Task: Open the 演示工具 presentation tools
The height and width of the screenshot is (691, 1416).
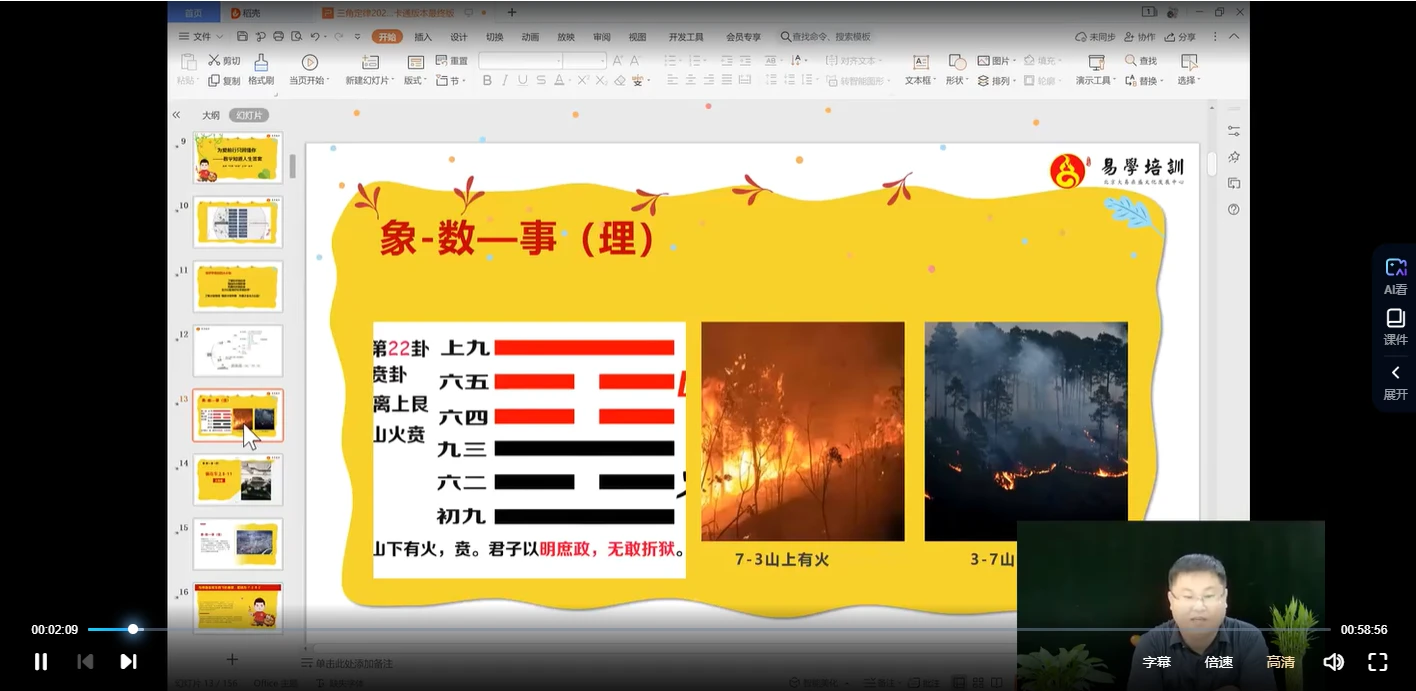Action: (1096, 69)
